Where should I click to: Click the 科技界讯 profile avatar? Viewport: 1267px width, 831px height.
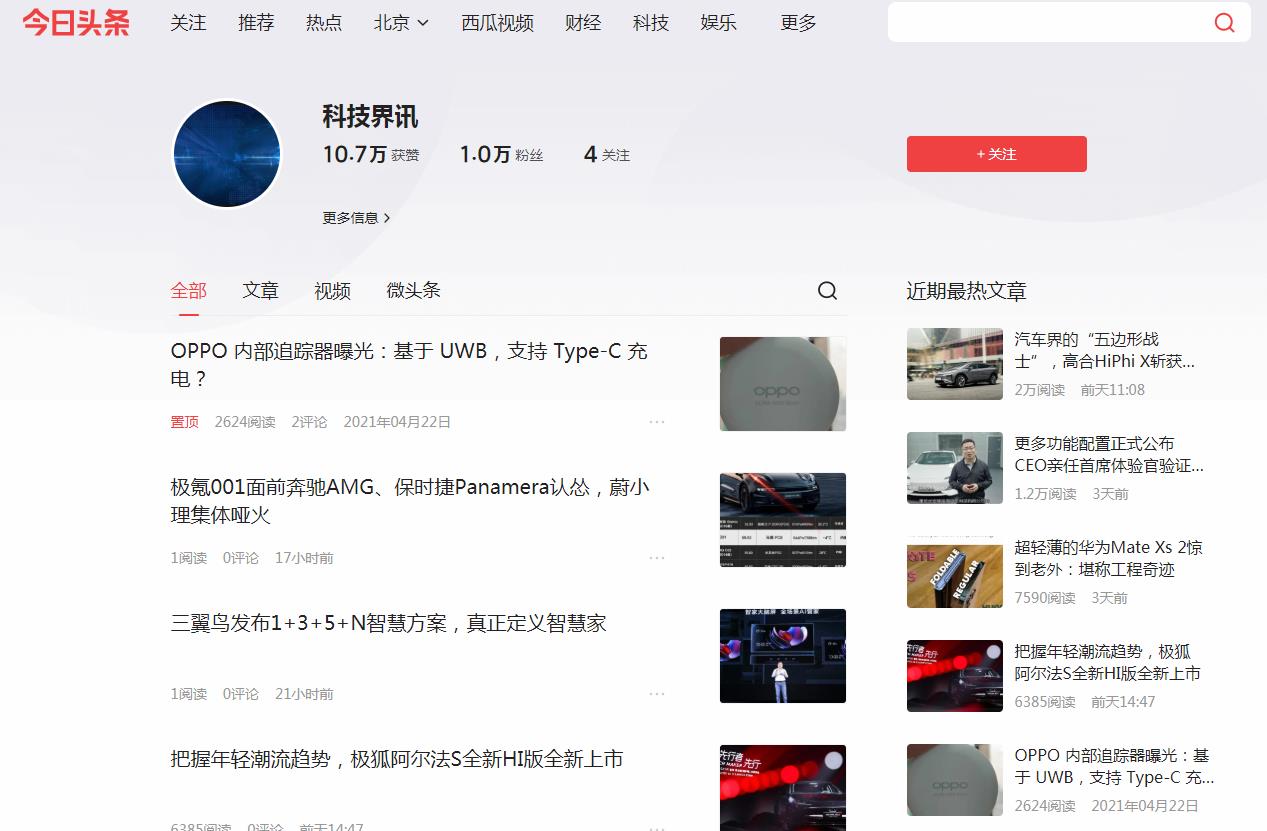pyautogui.click(x=227, y=154)
